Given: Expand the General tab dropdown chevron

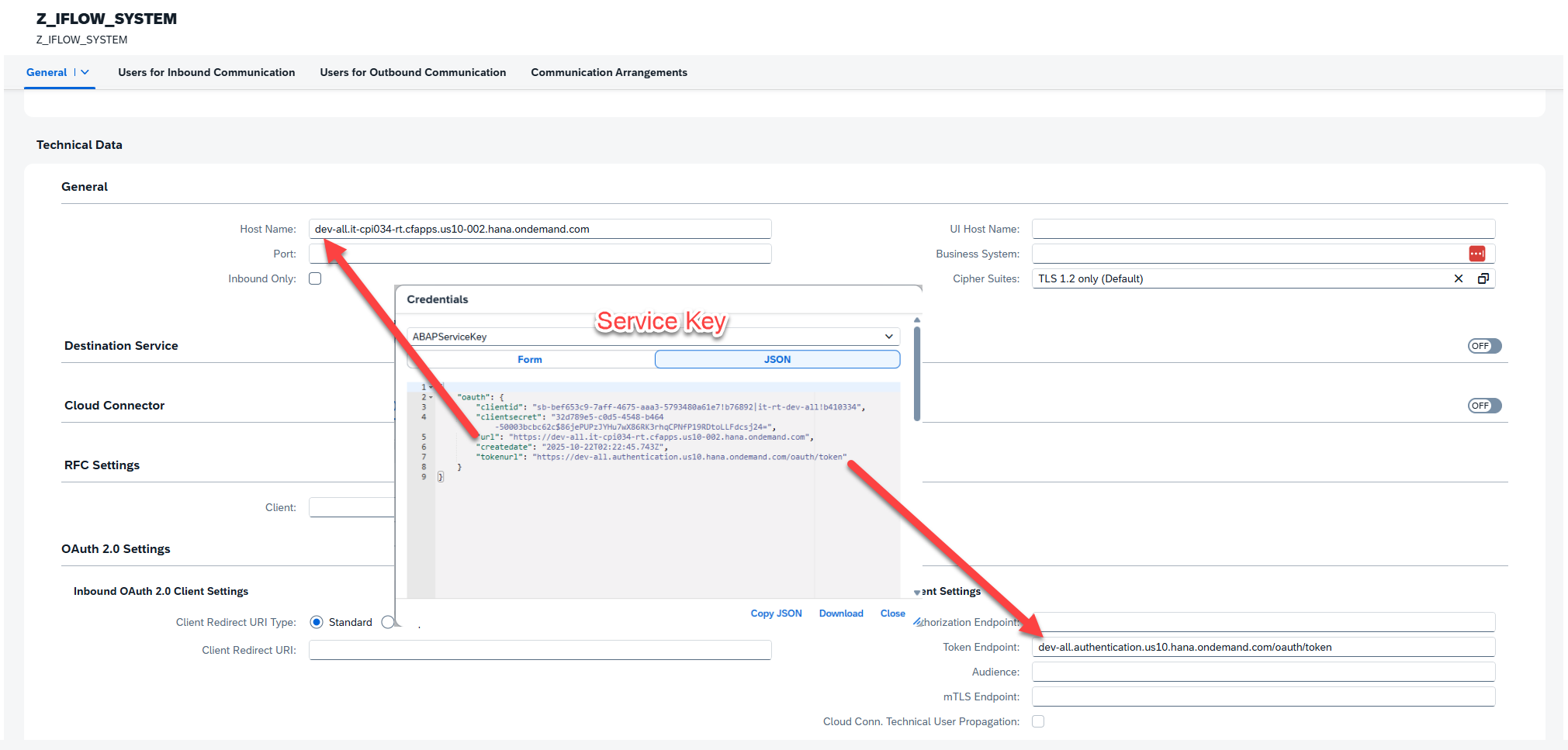Looking at the screenshot, I should tap(85, 72).
